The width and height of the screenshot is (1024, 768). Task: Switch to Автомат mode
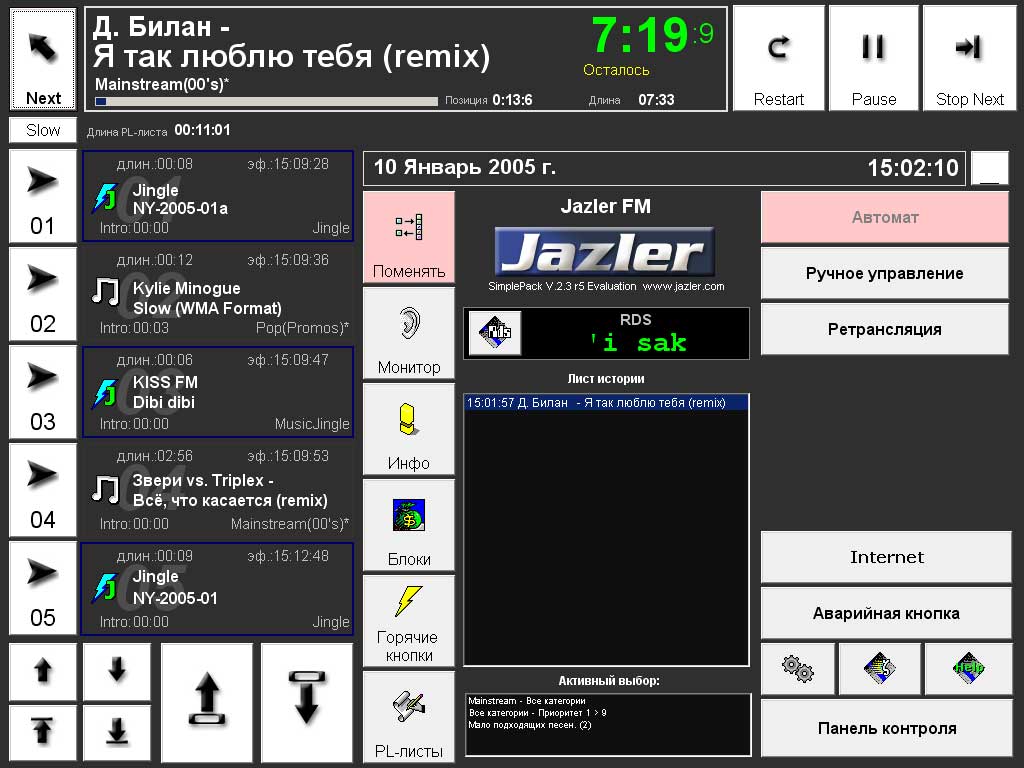click(885, 217)
